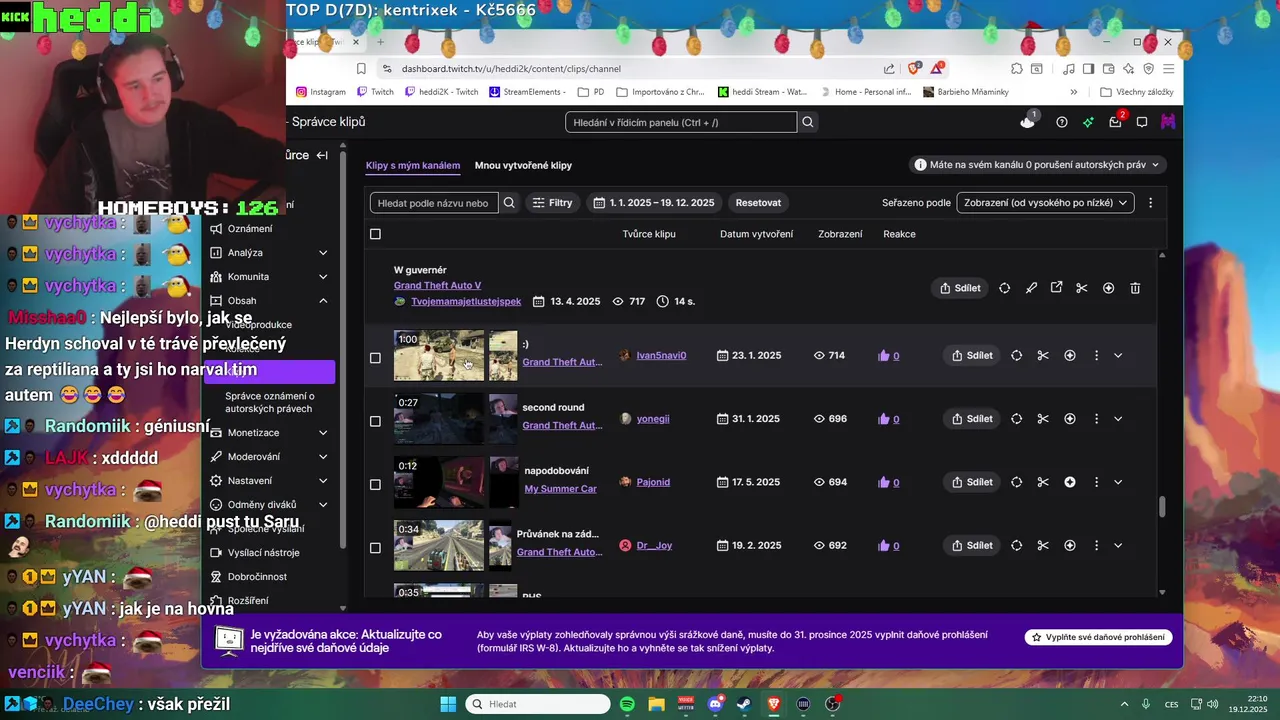
Task: Click the Zobrazení column header
Action: point(840,234)
